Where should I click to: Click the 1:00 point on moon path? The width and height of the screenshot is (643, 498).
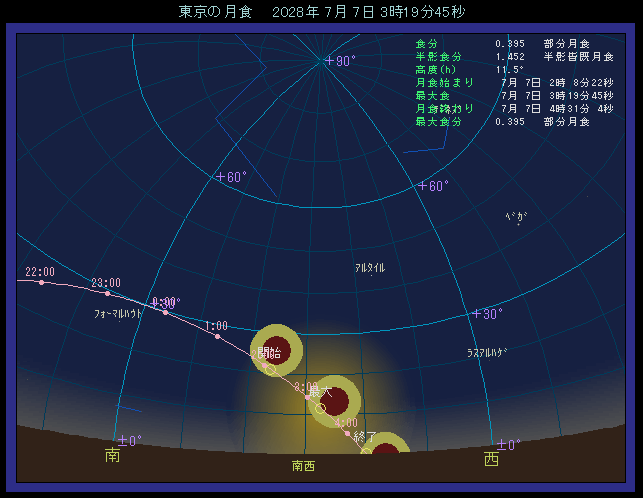coord(217,336)
